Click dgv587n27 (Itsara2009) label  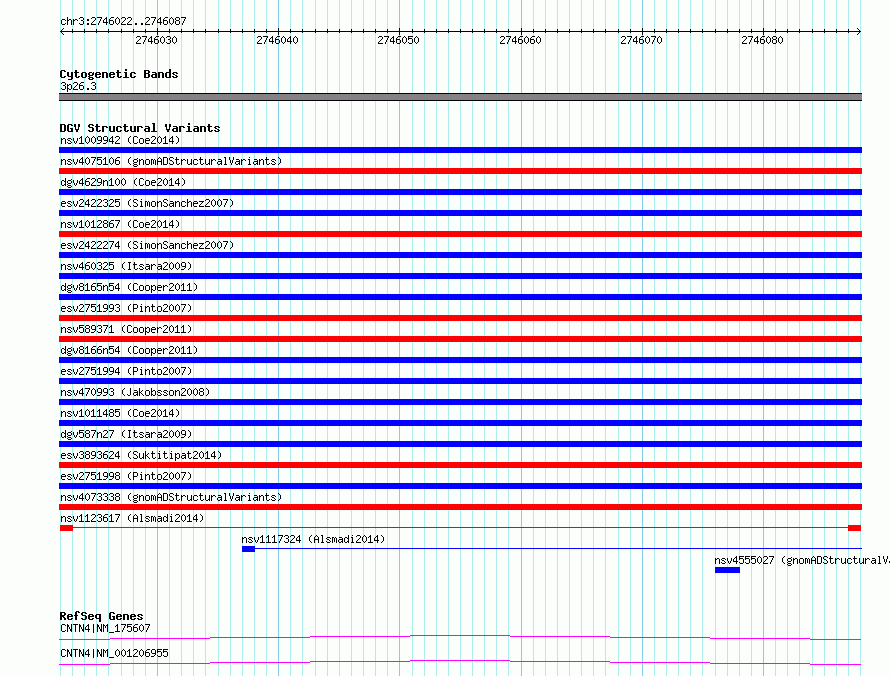(126, 434)
